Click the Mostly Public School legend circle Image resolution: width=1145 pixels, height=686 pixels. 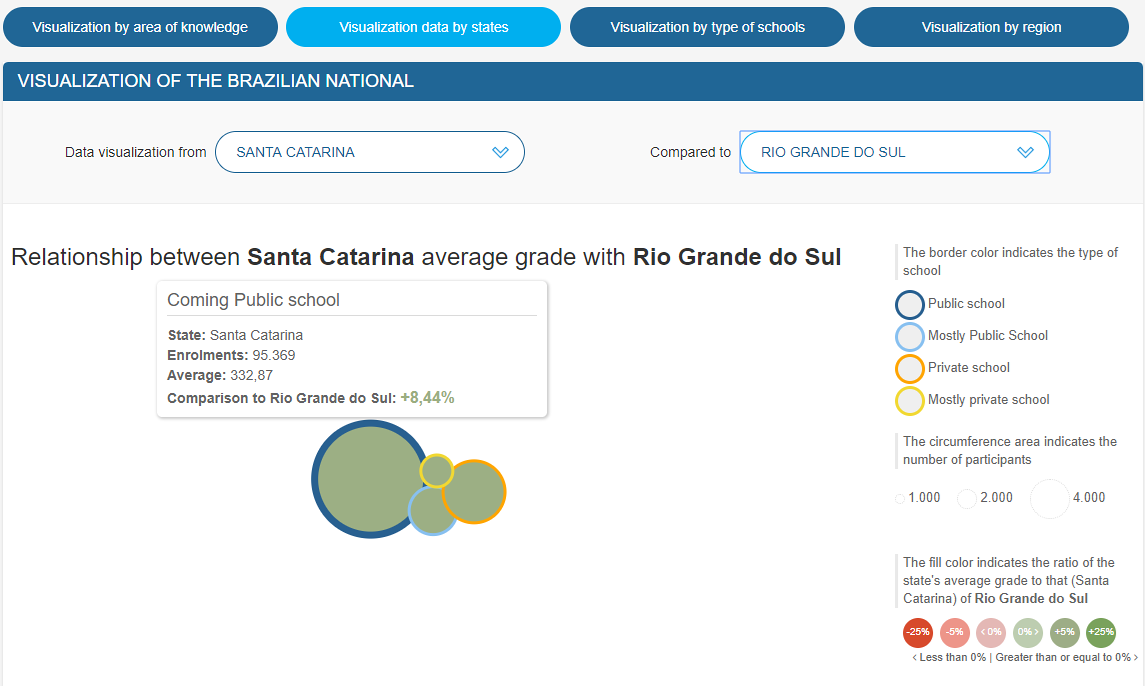pyautogui.click(x=910, y=336)
